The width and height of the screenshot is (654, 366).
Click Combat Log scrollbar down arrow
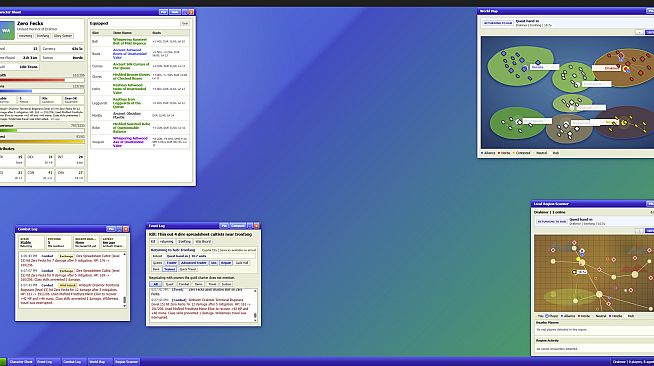click(x=124, y=306)
